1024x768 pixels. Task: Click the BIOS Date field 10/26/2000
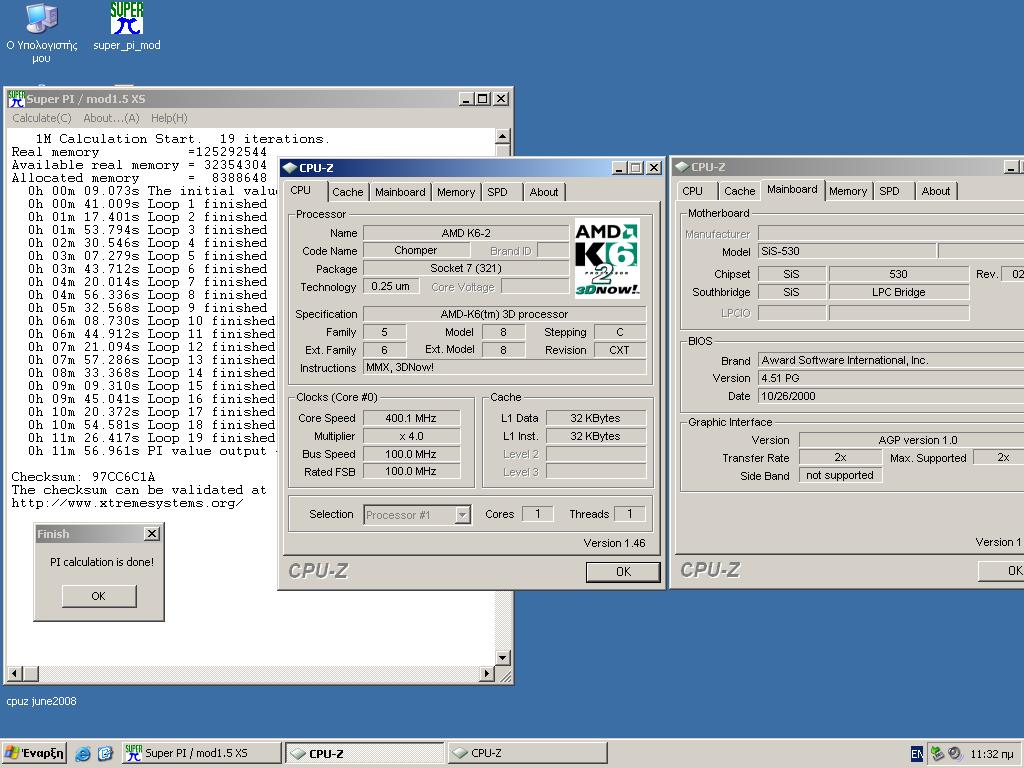pyautogui.click(x=891, y=396)
